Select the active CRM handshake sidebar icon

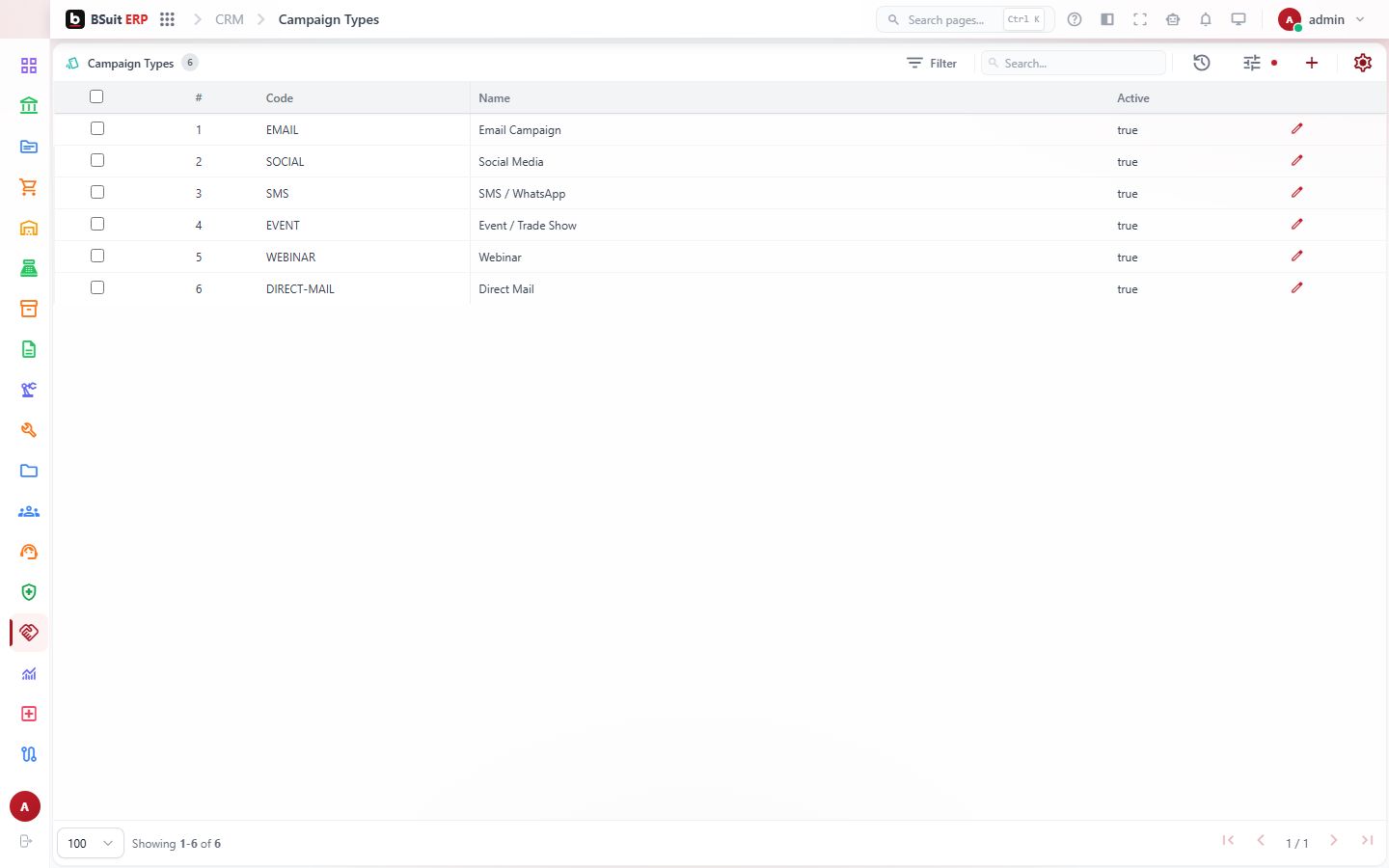29,633
